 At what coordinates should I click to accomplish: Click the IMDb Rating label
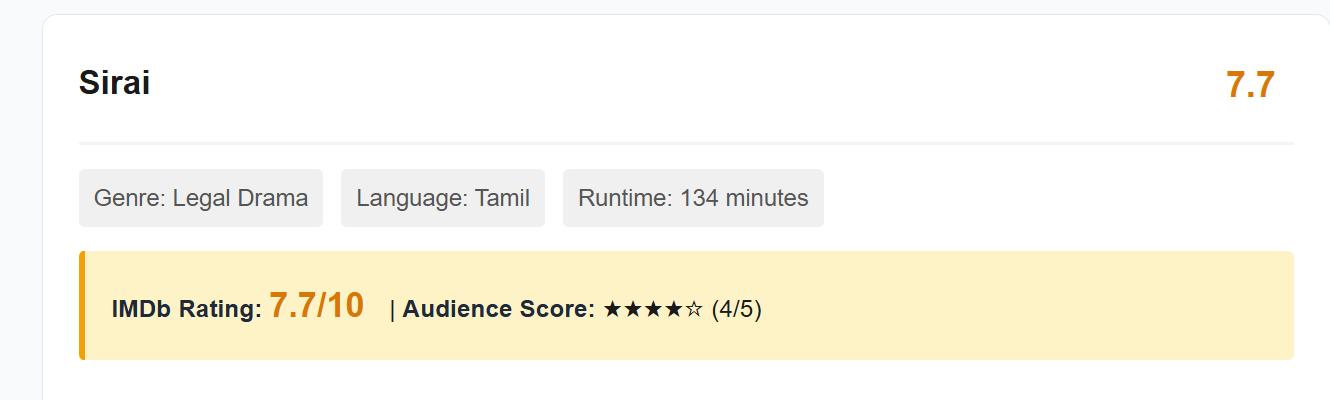(187, 310)
